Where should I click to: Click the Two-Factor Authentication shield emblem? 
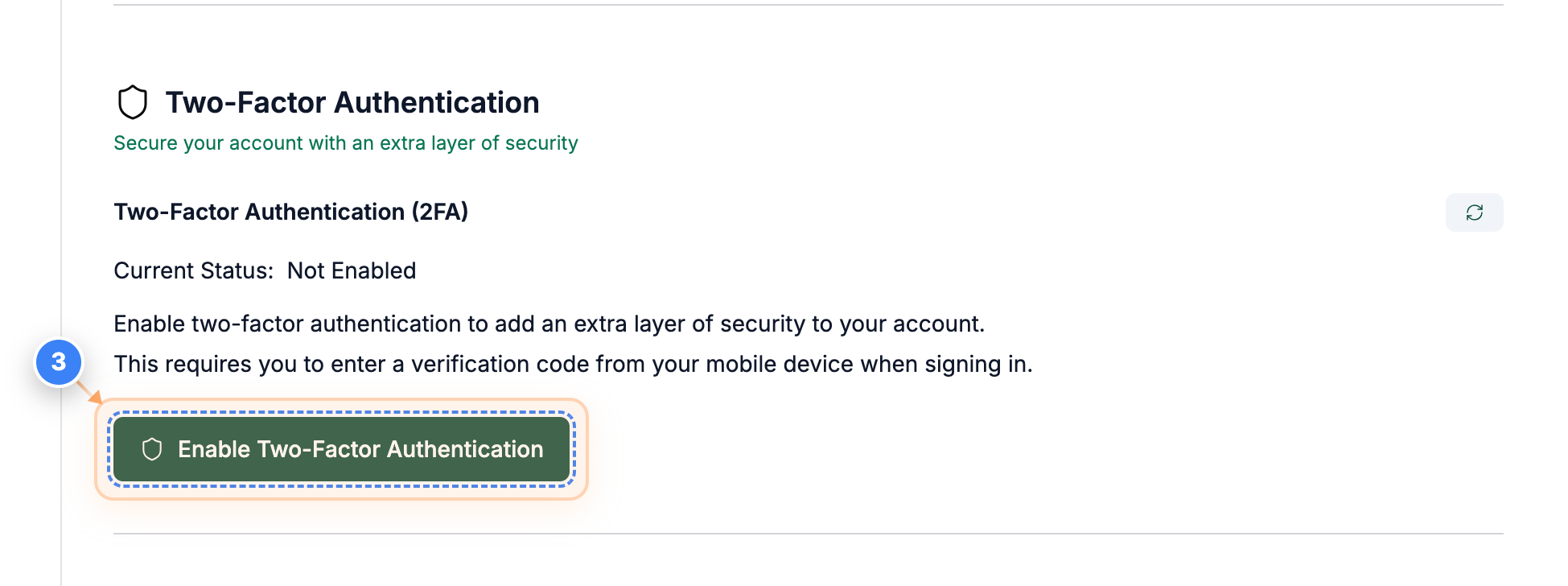coord(134,101)
